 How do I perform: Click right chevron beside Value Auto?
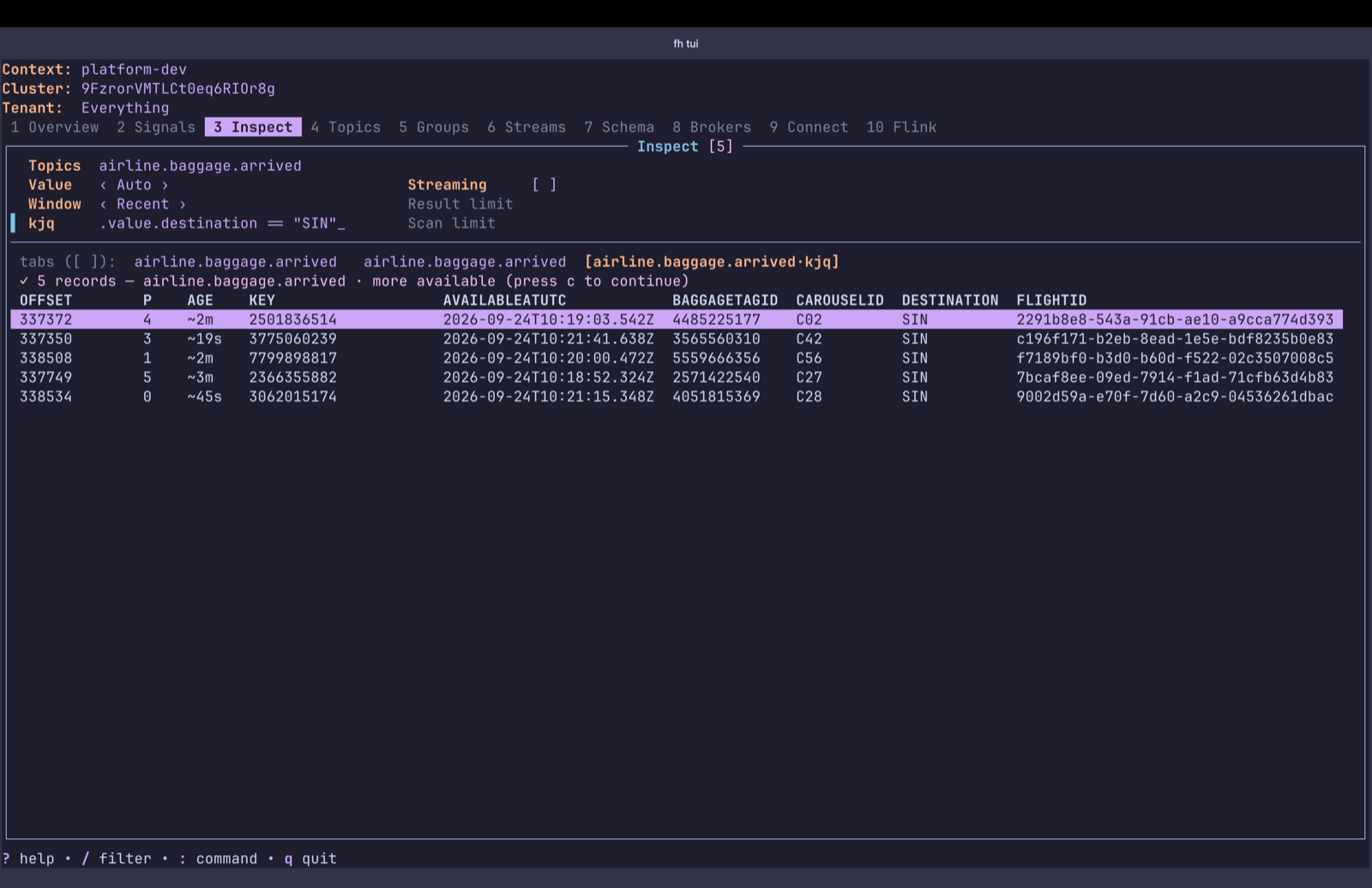tap(165, 184)
